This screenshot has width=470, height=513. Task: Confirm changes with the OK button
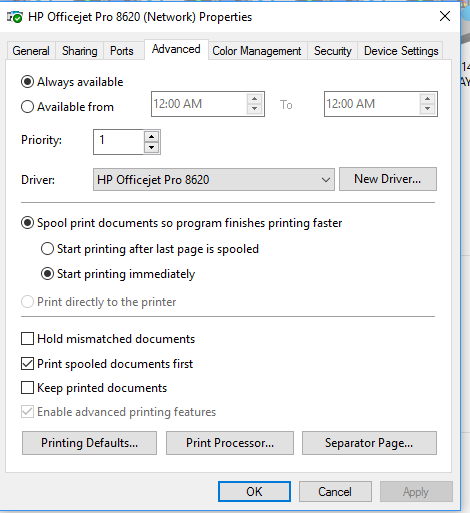coord(254,492)
